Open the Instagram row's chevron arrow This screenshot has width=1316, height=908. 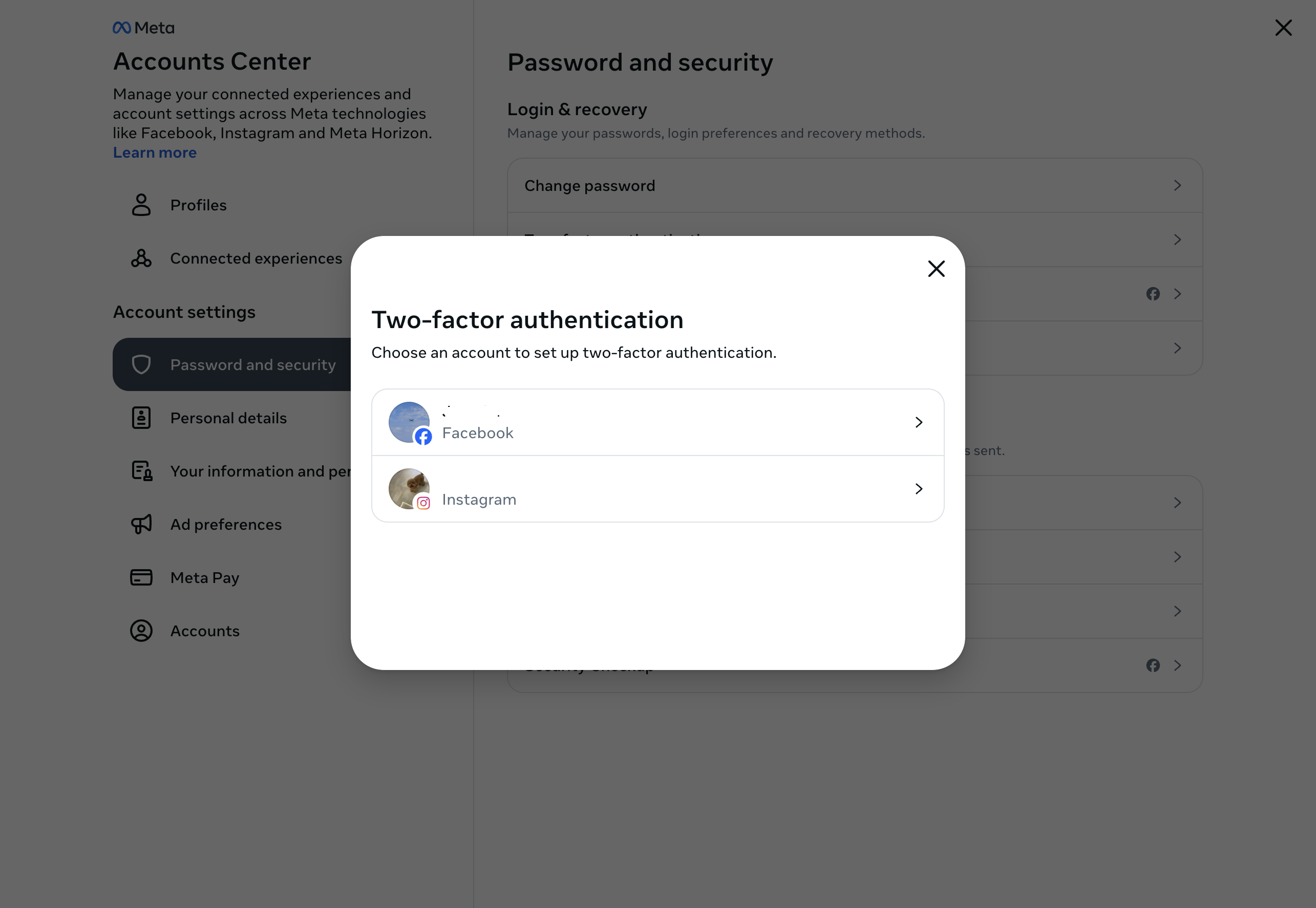(919, 489)
